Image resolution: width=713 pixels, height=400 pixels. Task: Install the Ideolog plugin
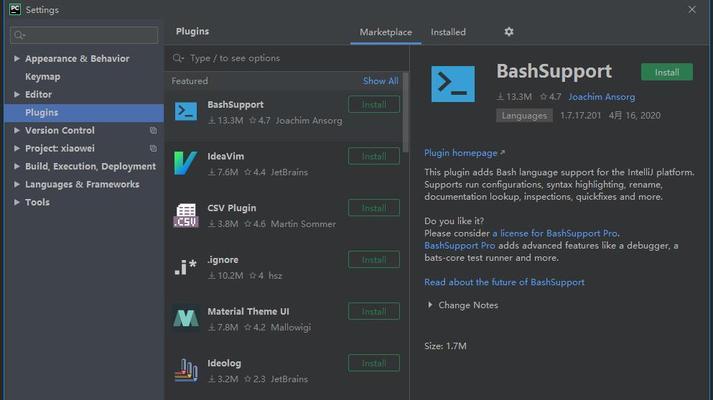374,363
